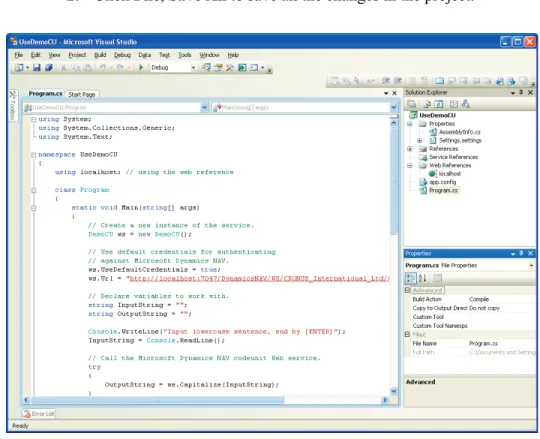This screenshot has height=439, width=540.
Task: Click the Custom Tool property value field
Action: (x=501, y=317)
